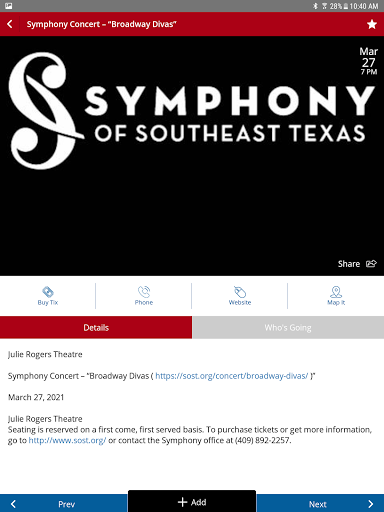The image size is (384, 512).
Task: Tap the Symphony of Southeast Texas banner
Action: [192, 156]
